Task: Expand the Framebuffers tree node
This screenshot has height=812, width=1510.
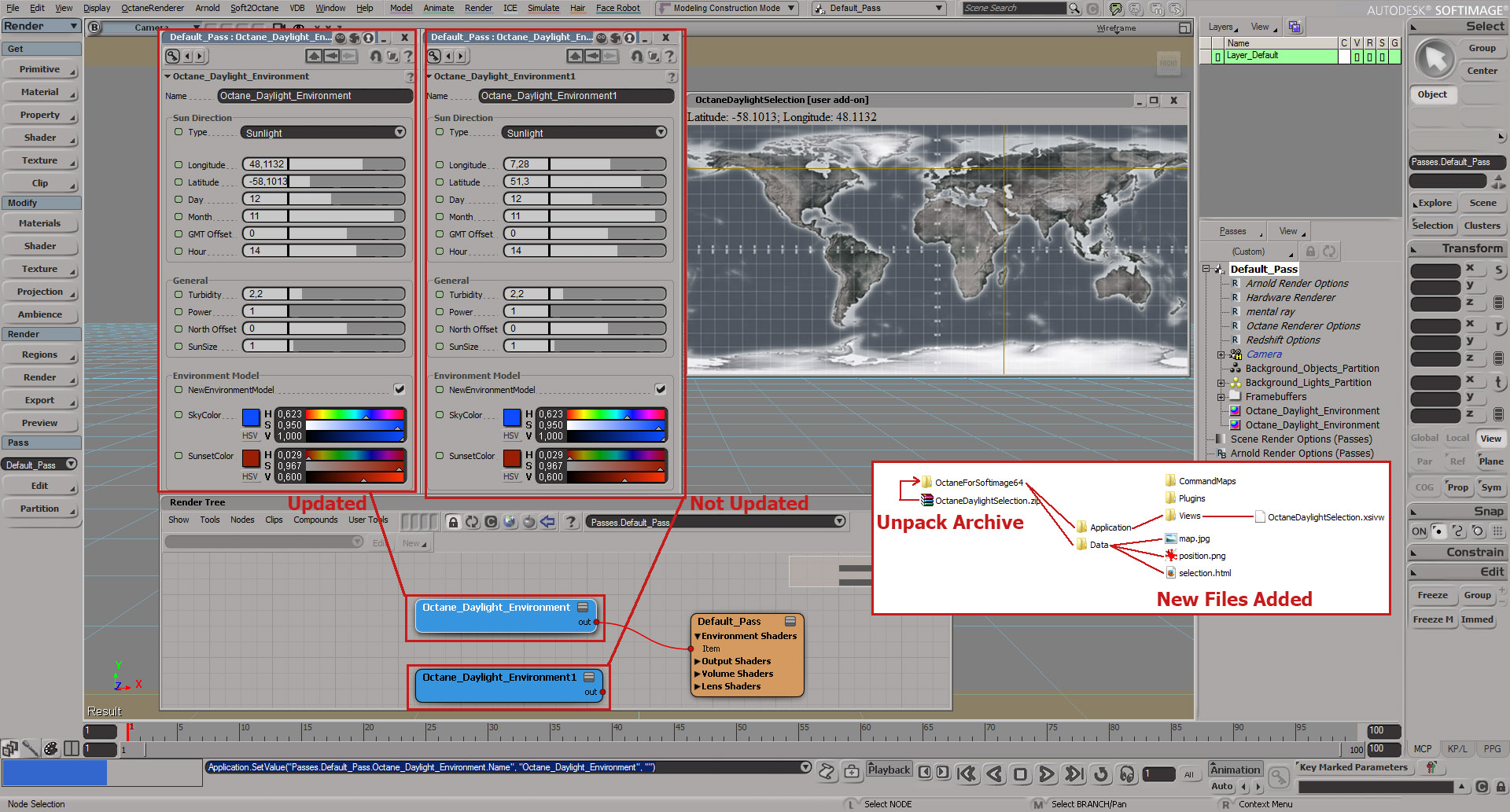Action: (1221, 397)
